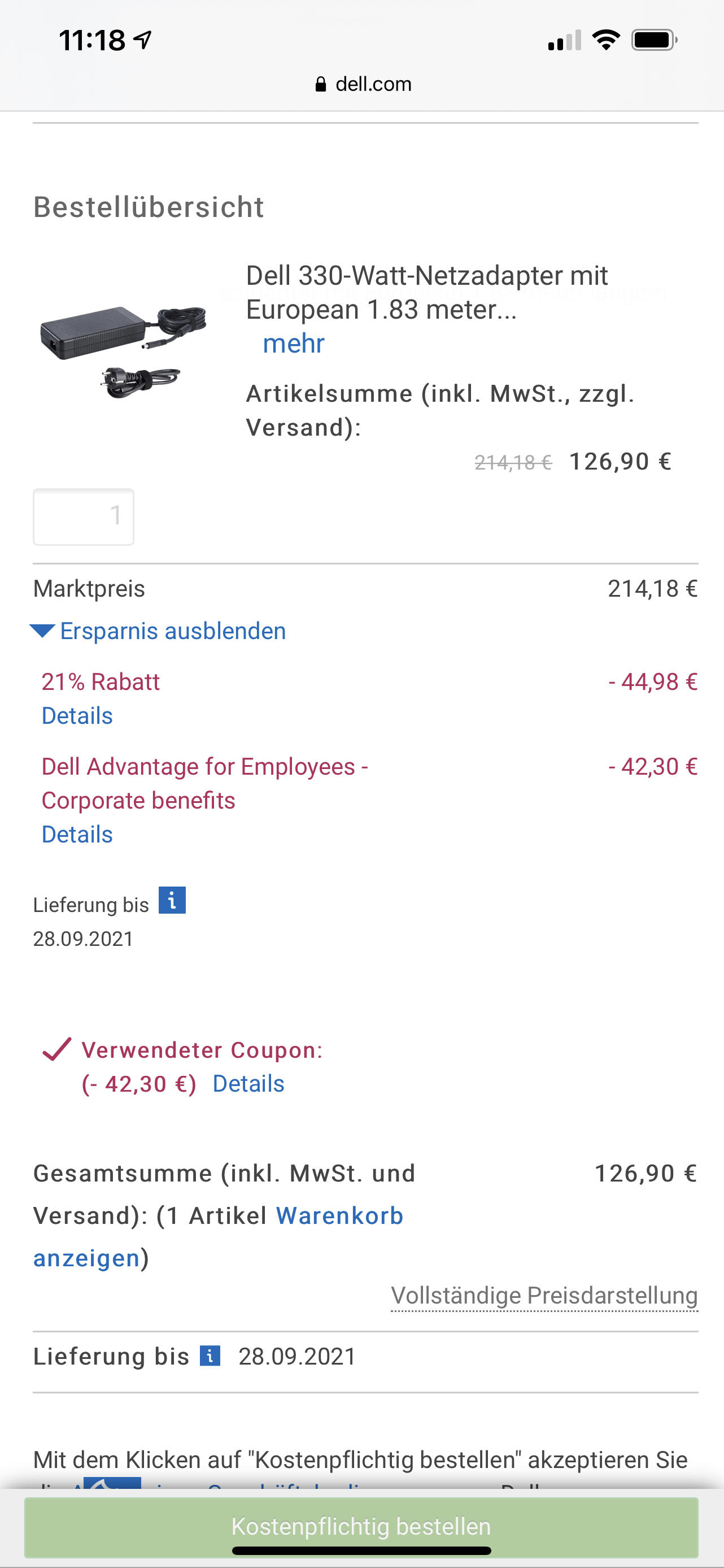Screen dimensions: 724x1568
Task: Follow the Warenkorb anzeigen link
Action: point(339,1215)
